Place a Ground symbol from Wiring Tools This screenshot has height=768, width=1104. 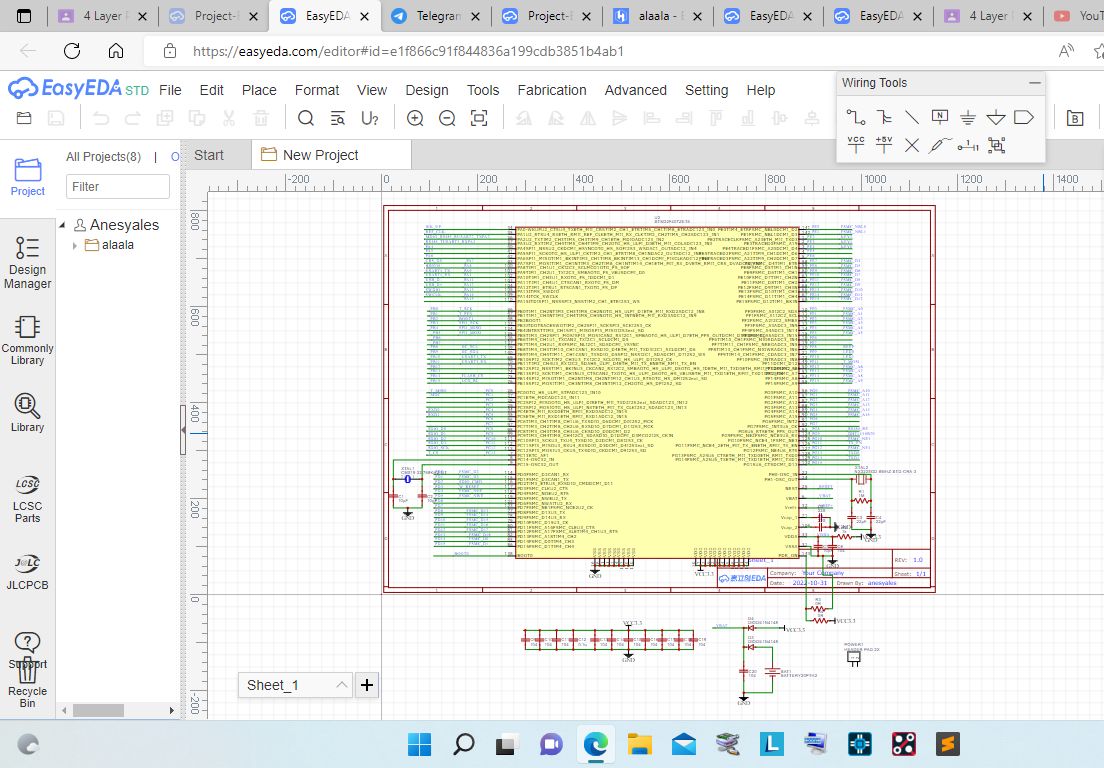(x=968, y=117)
